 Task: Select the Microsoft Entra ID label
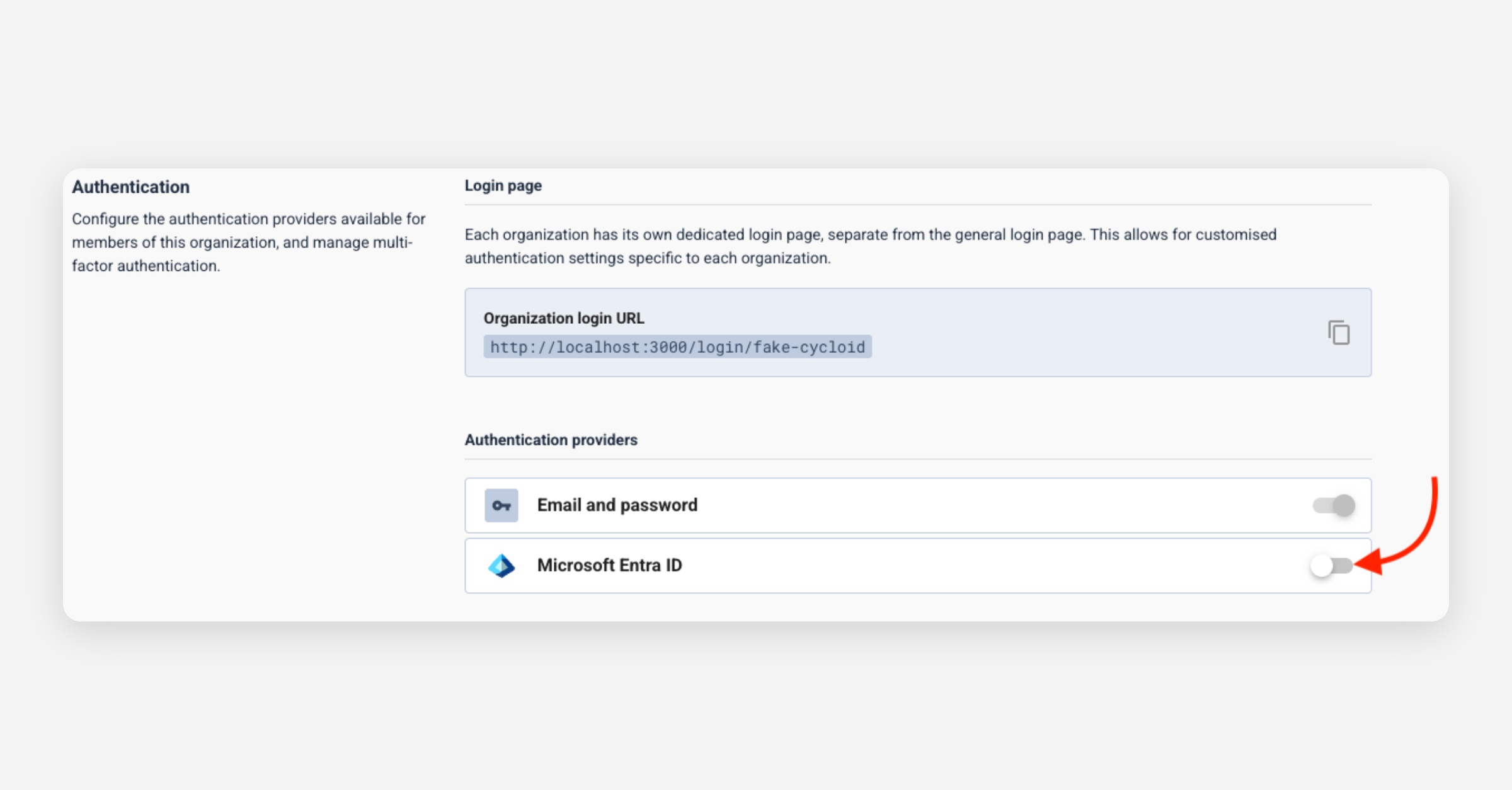click(609, 566)
